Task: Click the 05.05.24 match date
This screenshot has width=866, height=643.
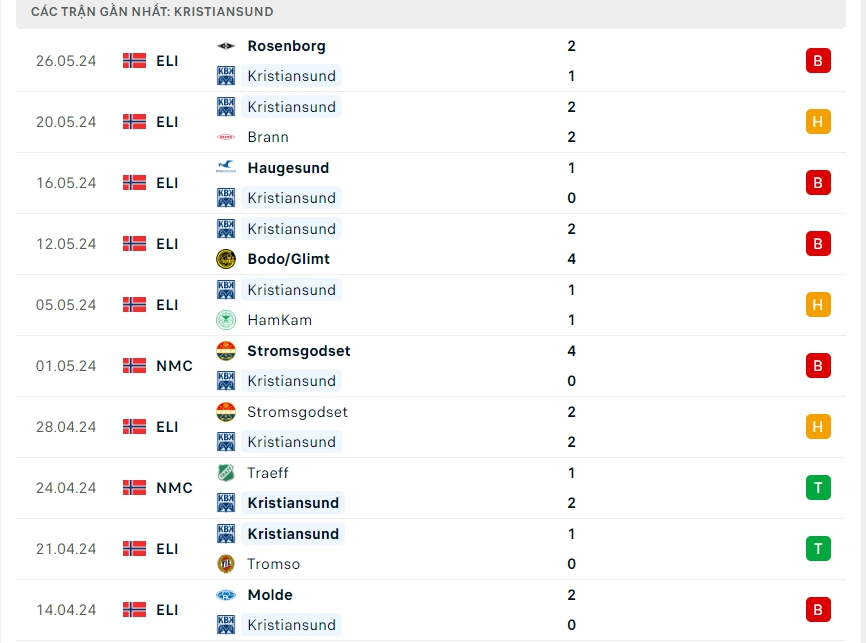Action: point(66,305)
